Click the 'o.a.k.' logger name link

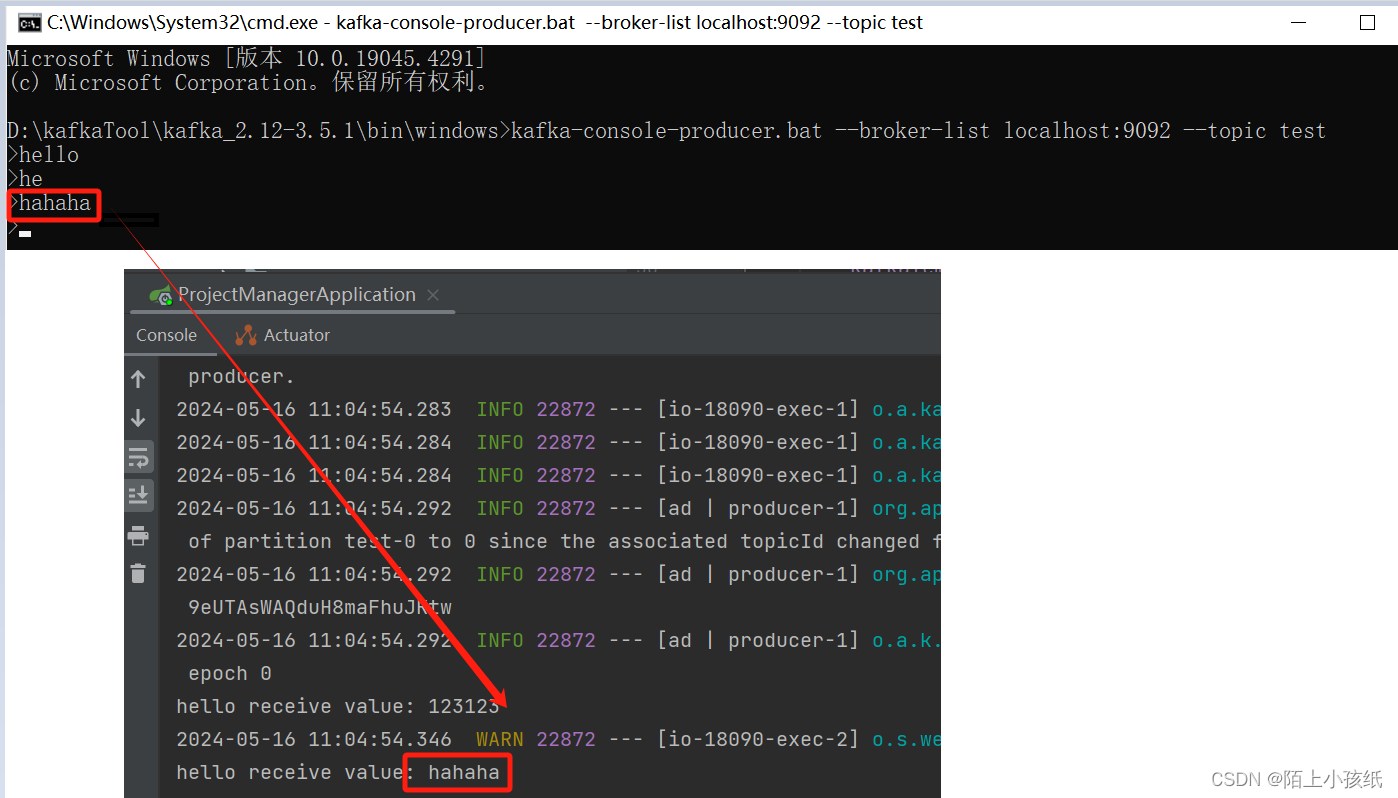[x=906, y=641]
